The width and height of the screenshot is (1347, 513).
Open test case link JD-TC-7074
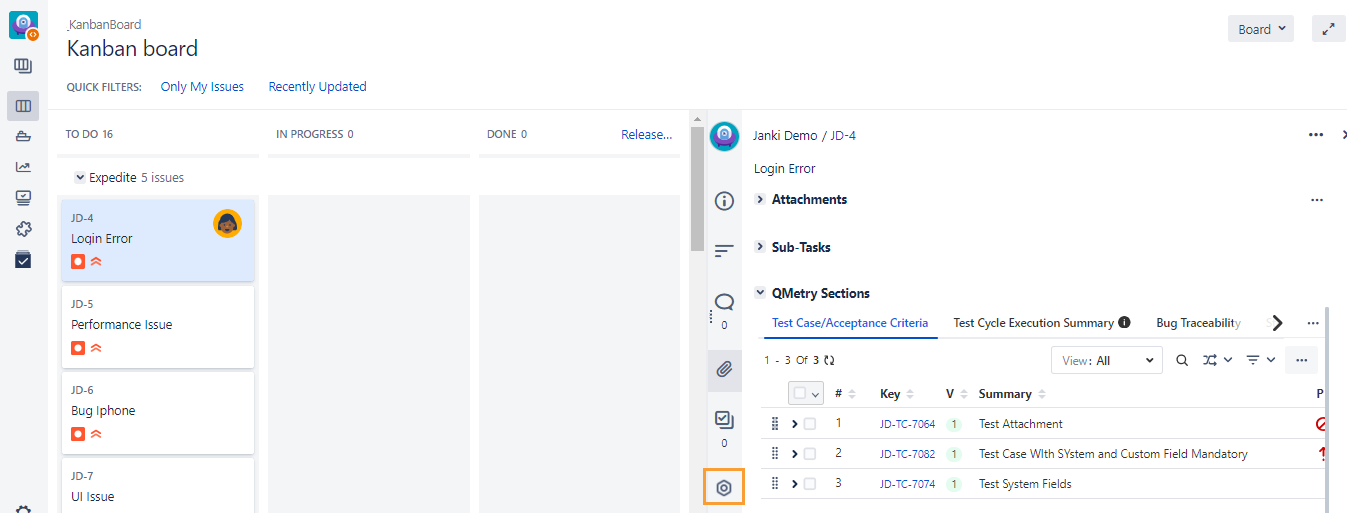pyautogui.click(x=907, y=484)
